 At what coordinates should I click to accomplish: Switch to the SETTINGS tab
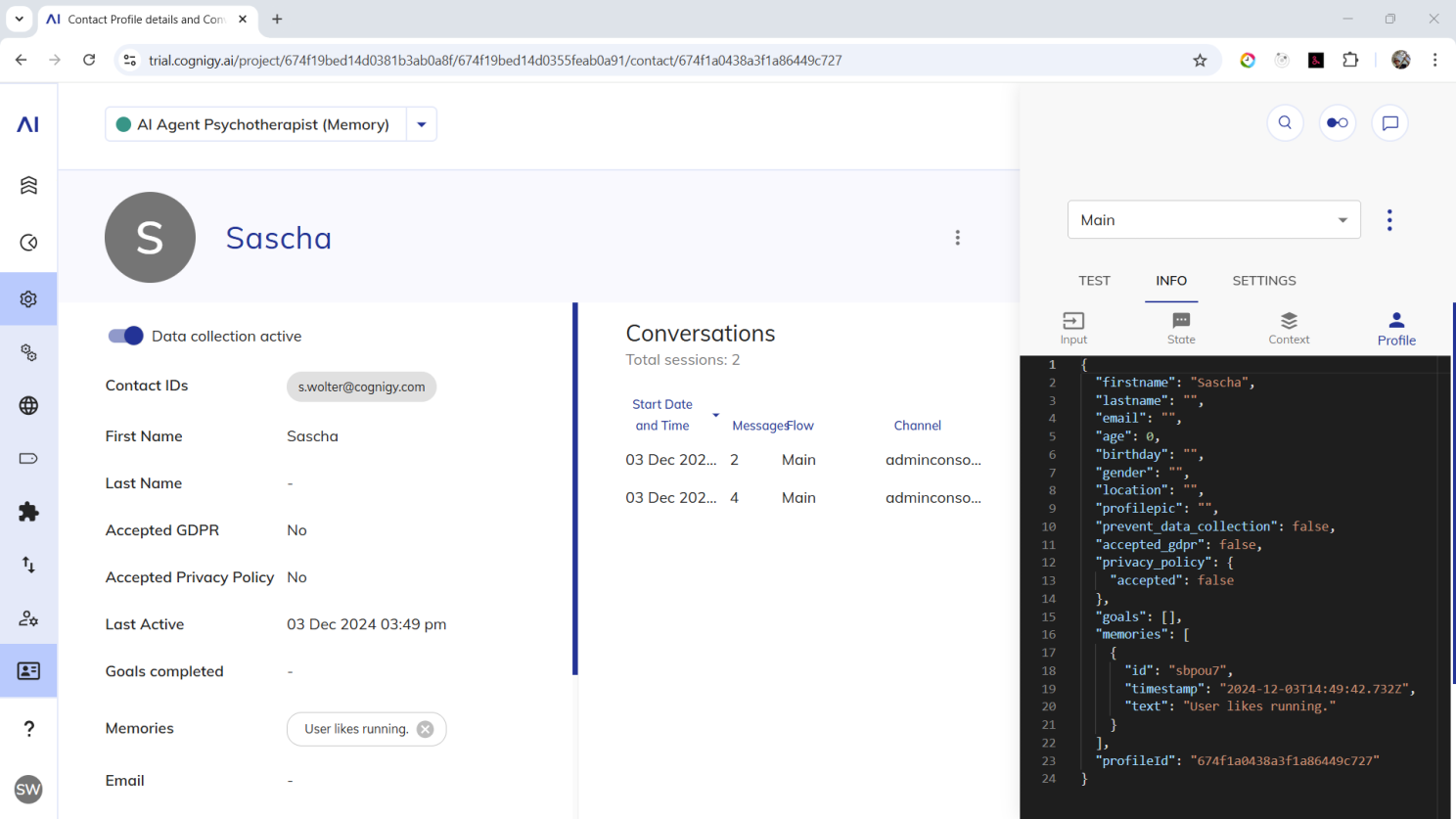1263,281
